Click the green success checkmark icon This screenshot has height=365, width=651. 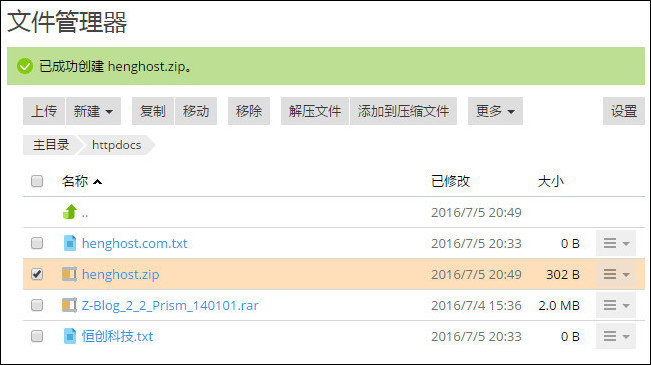(x=25, y=66)
